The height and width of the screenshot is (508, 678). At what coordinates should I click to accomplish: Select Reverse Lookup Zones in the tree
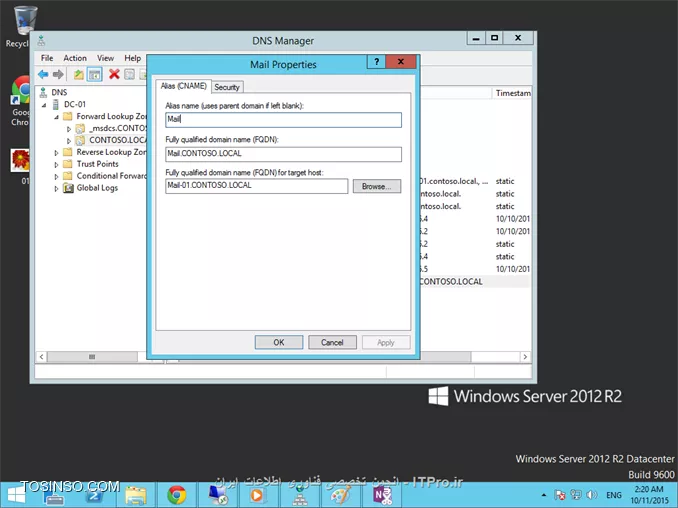tap(111, 152)
